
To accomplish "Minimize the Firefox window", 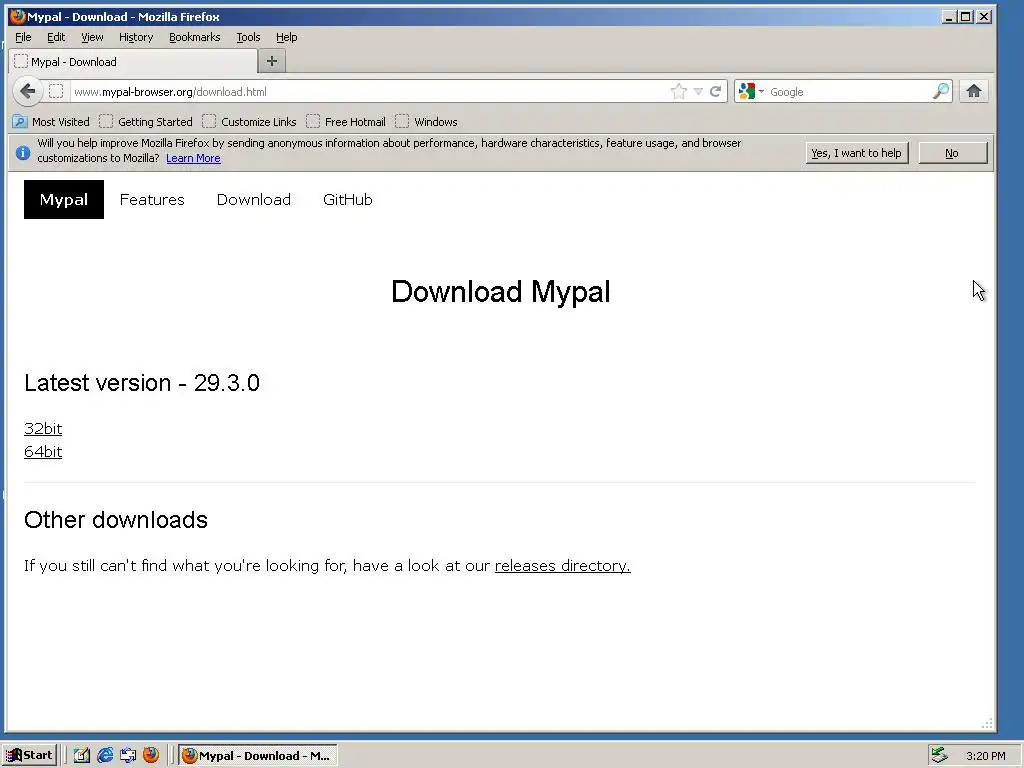I will 950,17.
